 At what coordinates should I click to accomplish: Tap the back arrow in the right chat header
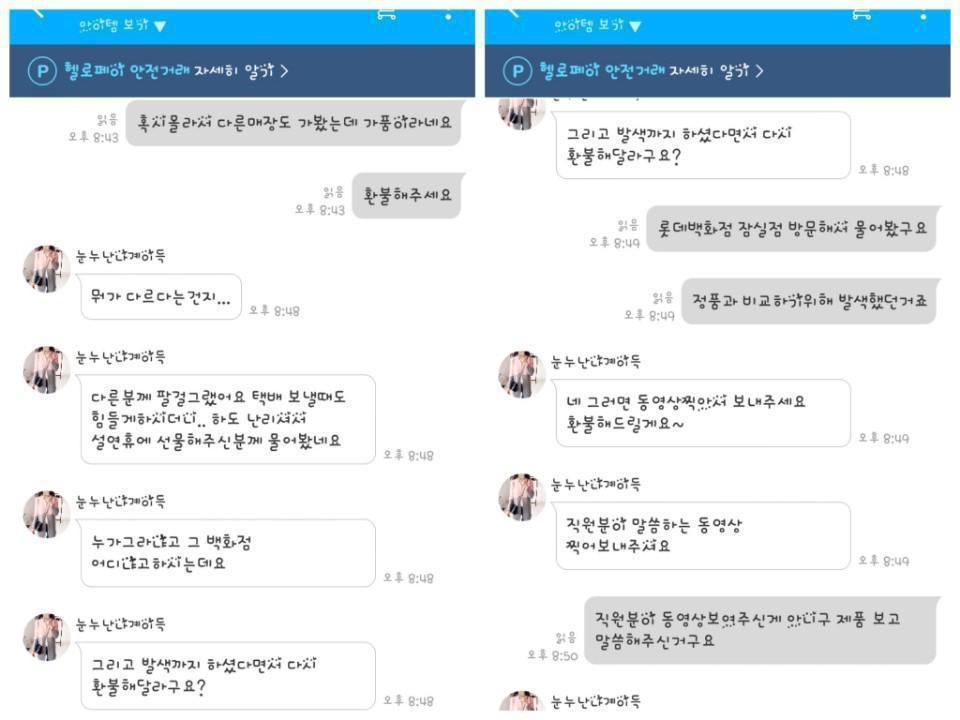pyautogui.click(x=513, y=13)
